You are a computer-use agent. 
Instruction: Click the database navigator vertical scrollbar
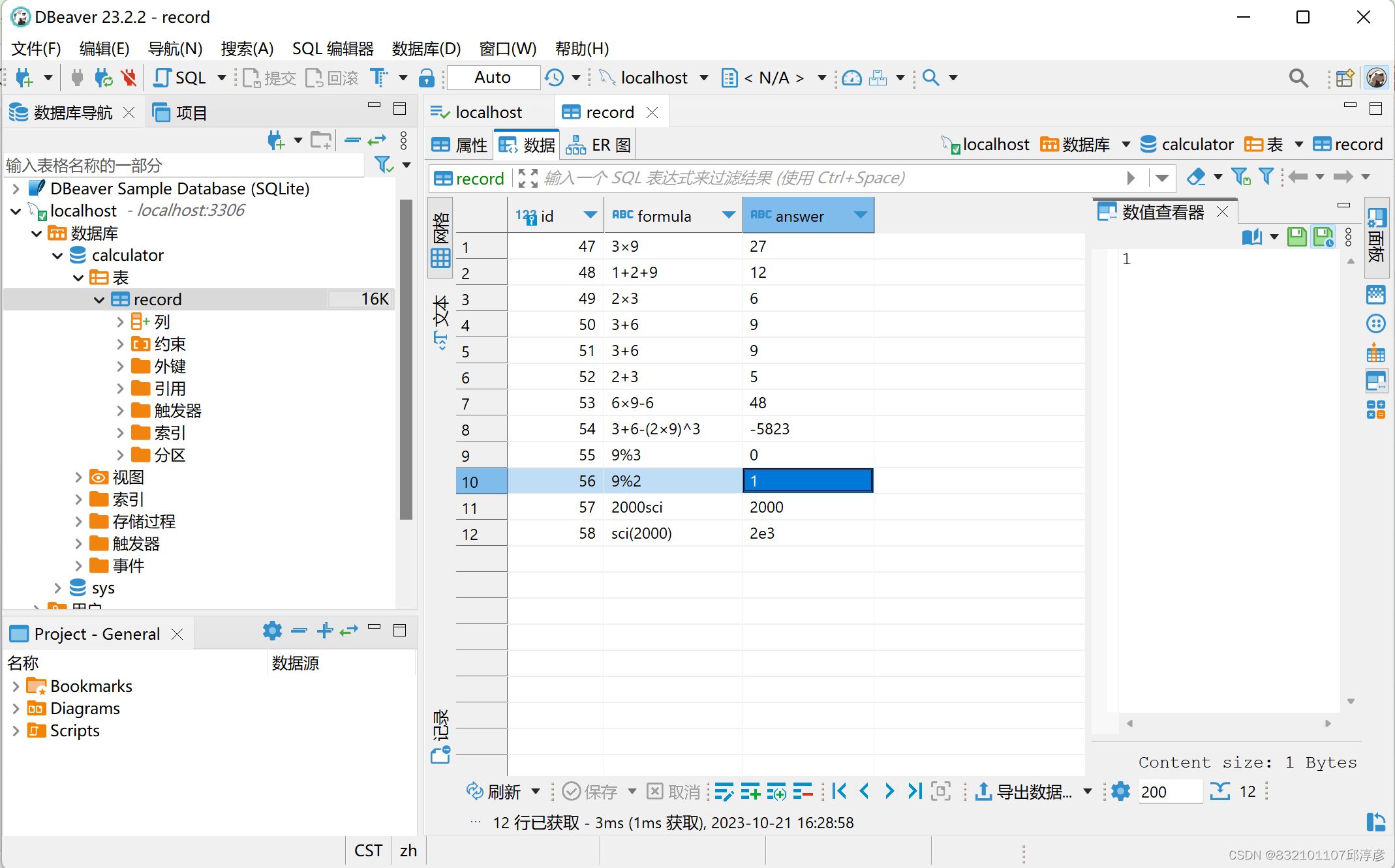pyautogui.click(x=406, y=359)
